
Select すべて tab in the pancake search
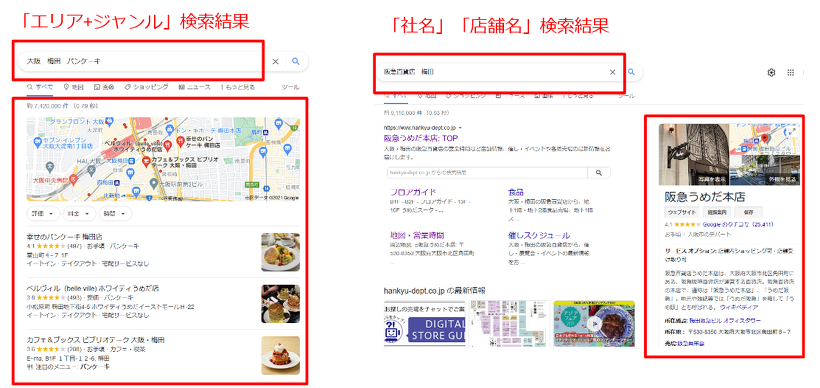point(40,87)
